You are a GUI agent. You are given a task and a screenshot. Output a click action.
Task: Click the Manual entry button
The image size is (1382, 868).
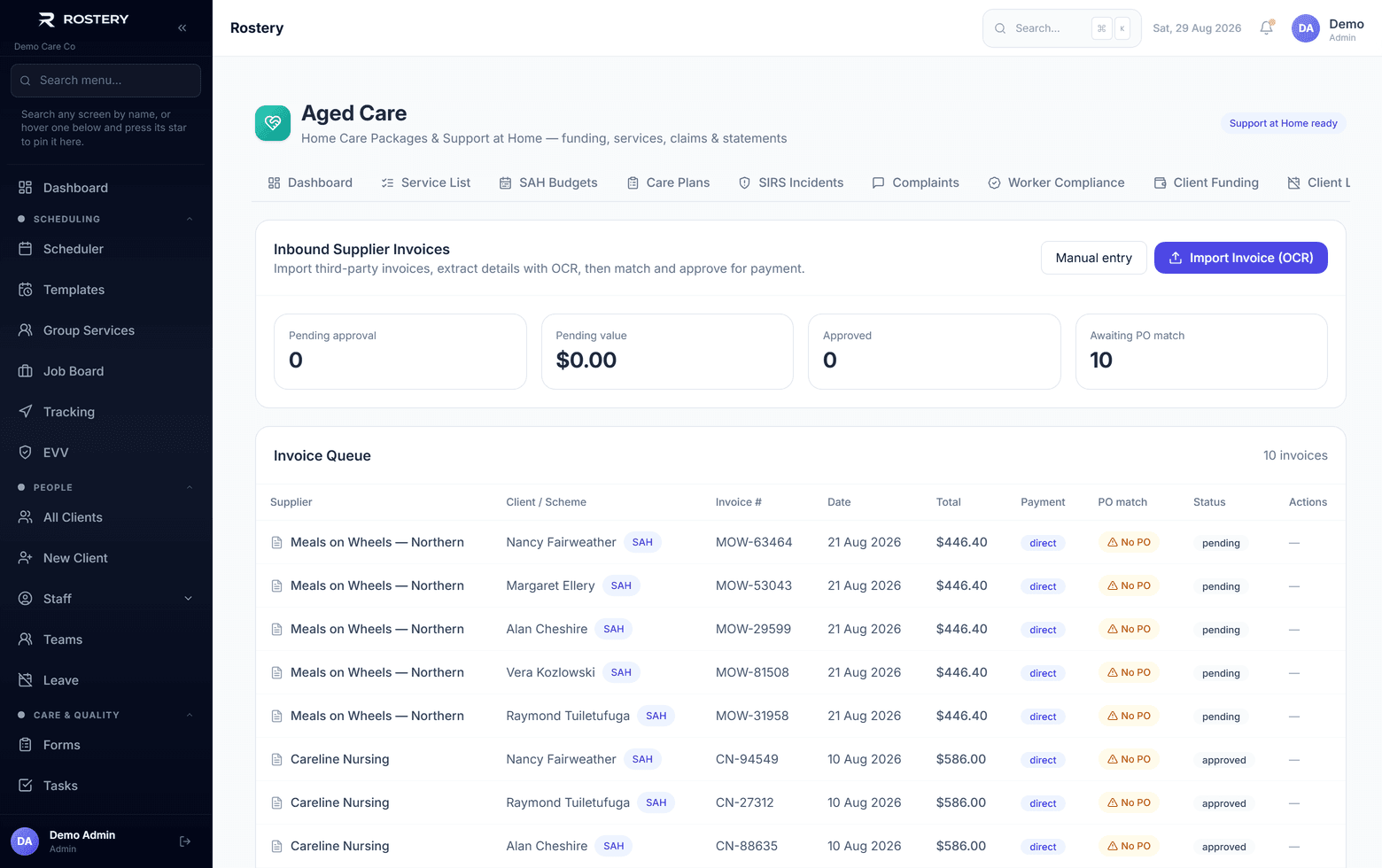coord(1093,258)
